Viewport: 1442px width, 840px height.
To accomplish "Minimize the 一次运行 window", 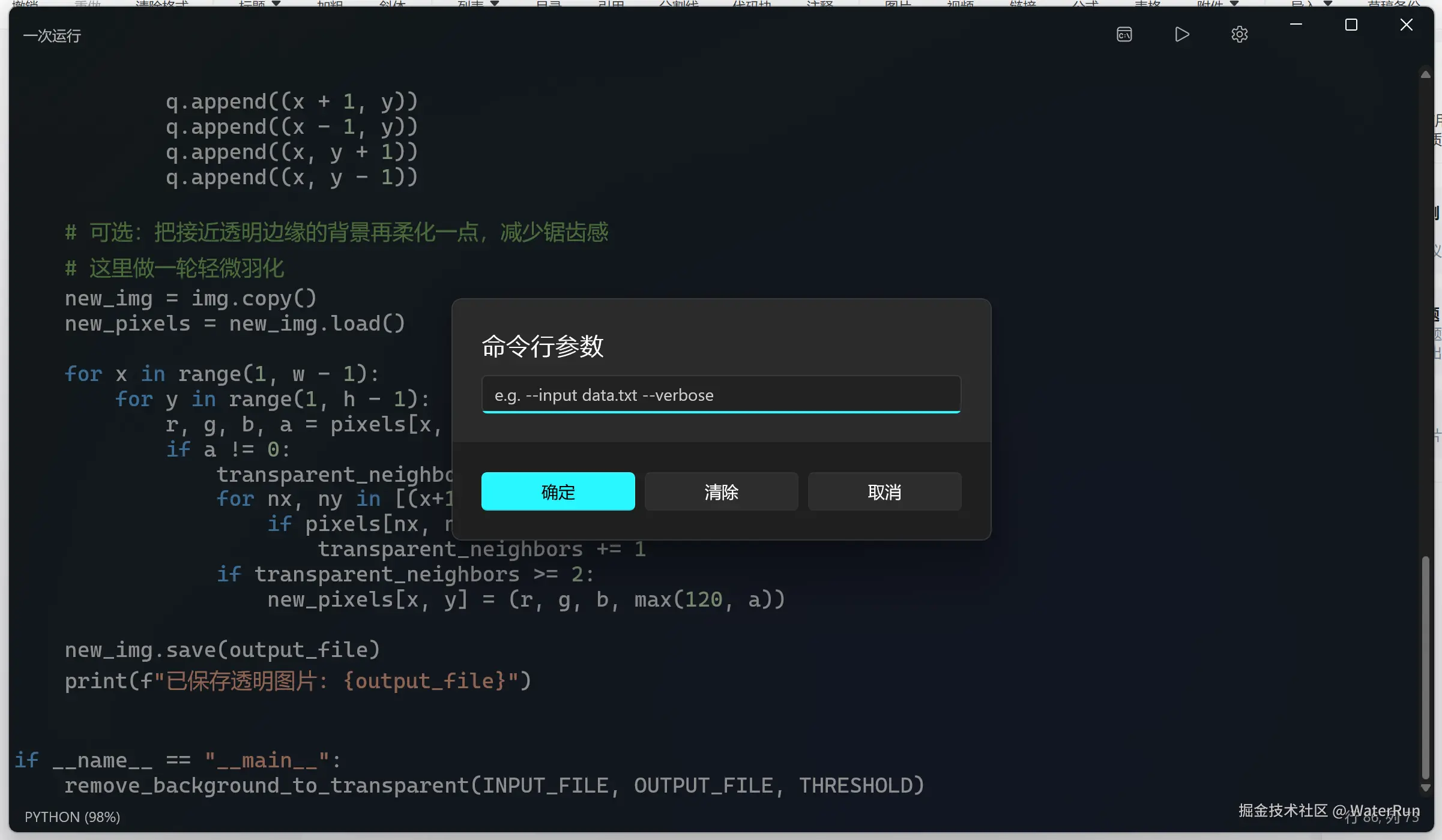I will [1296, 25].
